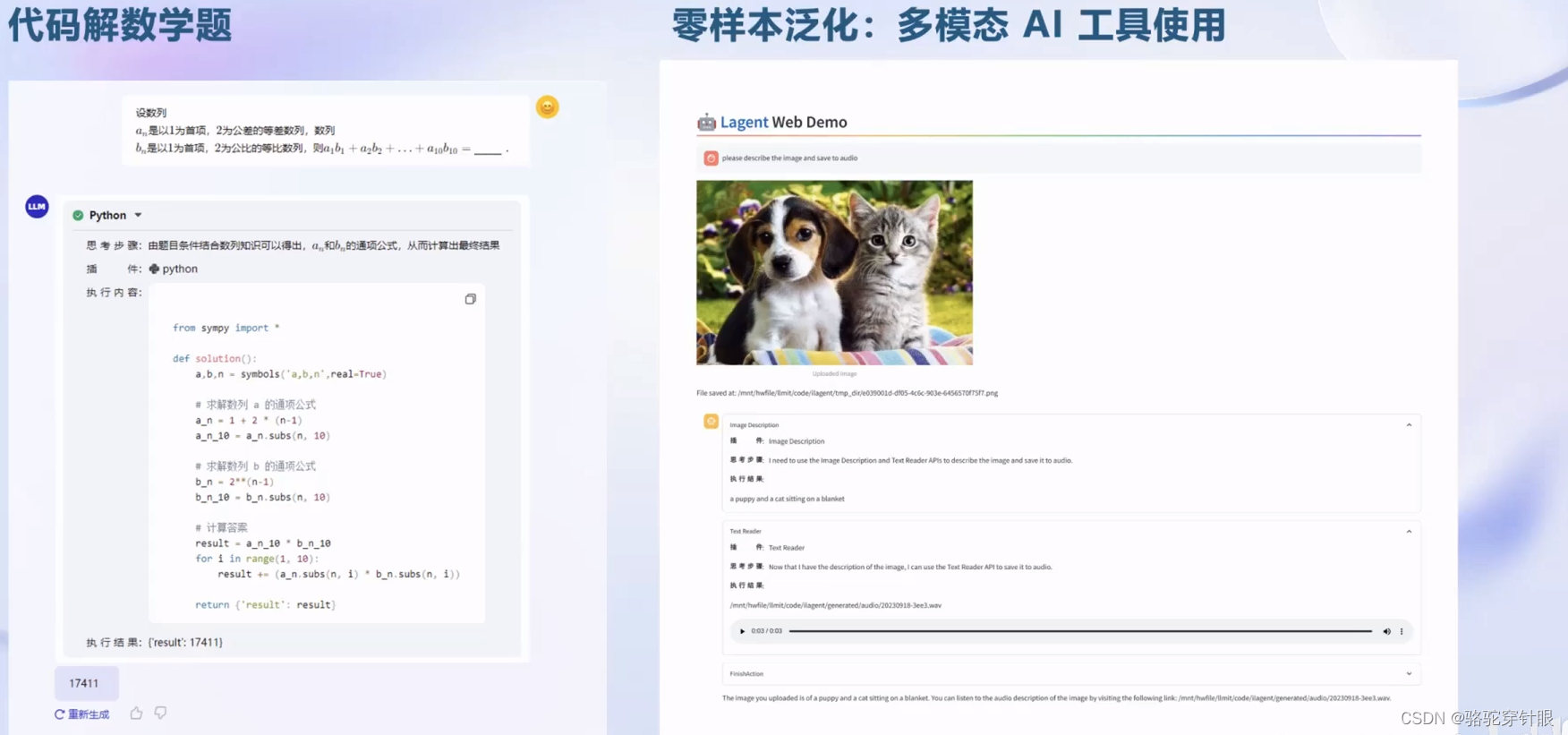Click the audio progress slider
This screenshot has width=1568, height=735.
(x=1080, y=631)
